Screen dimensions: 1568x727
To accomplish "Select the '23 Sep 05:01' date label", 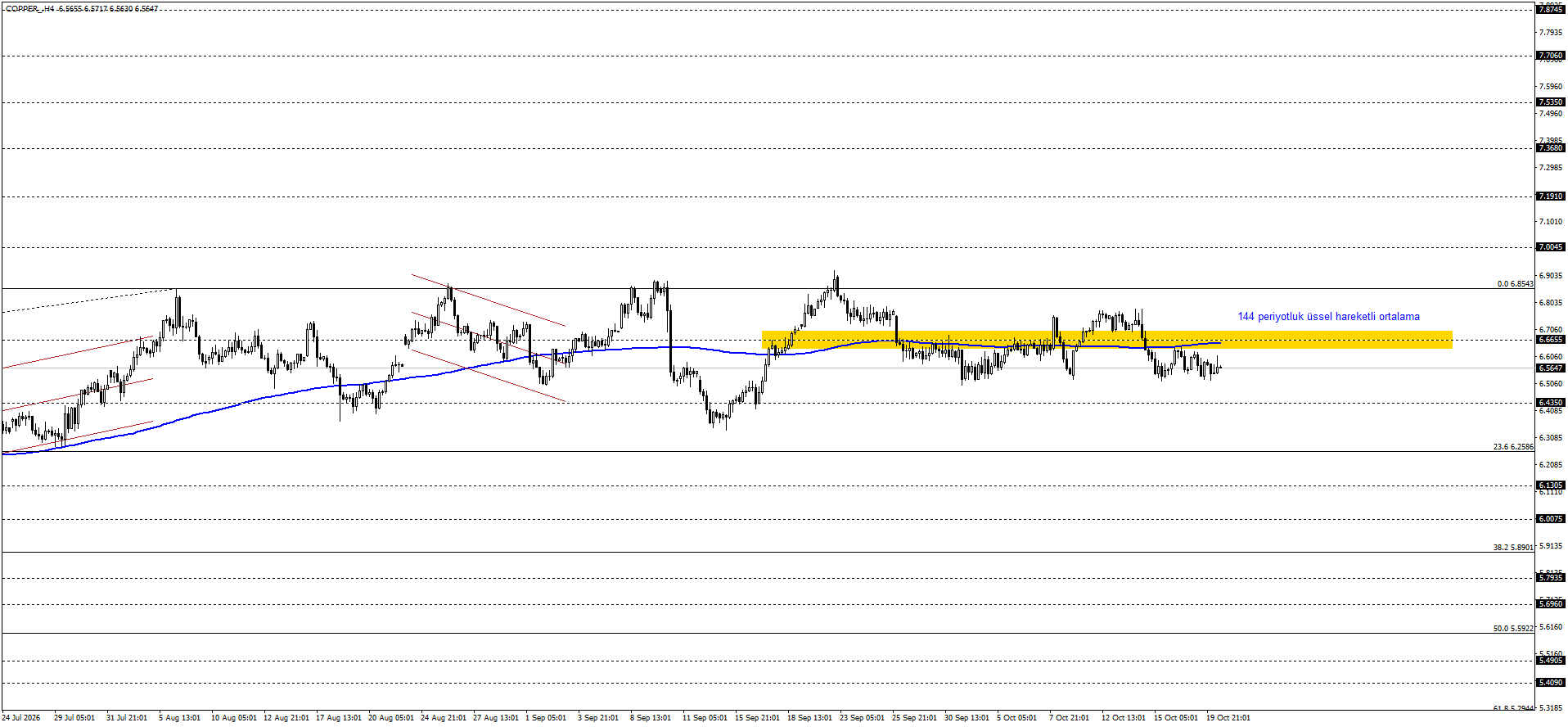I will [x=862, y=718].
